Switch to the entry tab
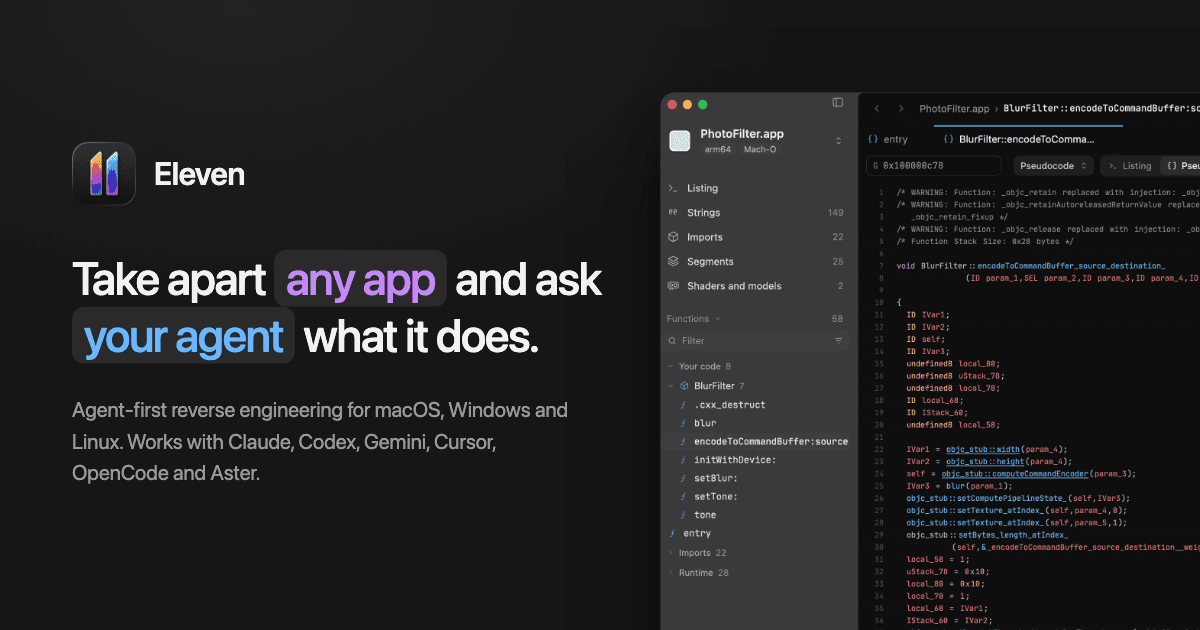The height and width of the screenshot is (630, 1200). pos(888,140)
